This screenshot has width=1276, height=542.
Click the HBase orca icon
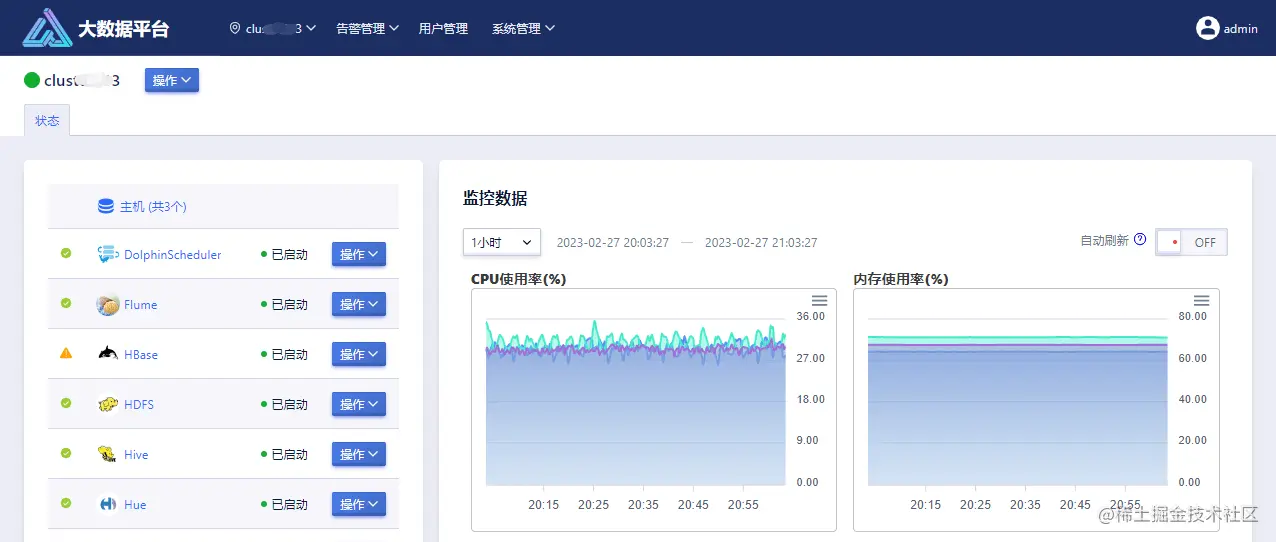point(108,354)
